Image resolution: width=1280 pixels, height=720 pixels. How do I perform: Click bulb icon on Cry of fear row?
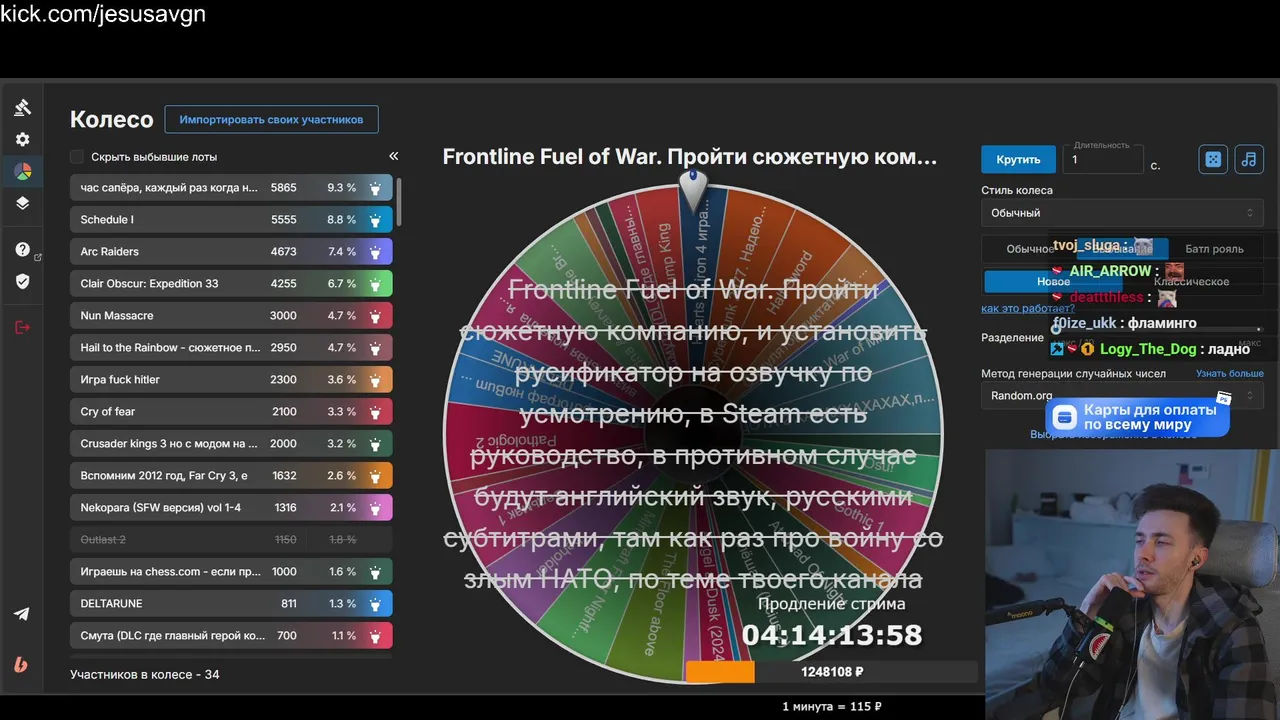click(x=375, y=412)
